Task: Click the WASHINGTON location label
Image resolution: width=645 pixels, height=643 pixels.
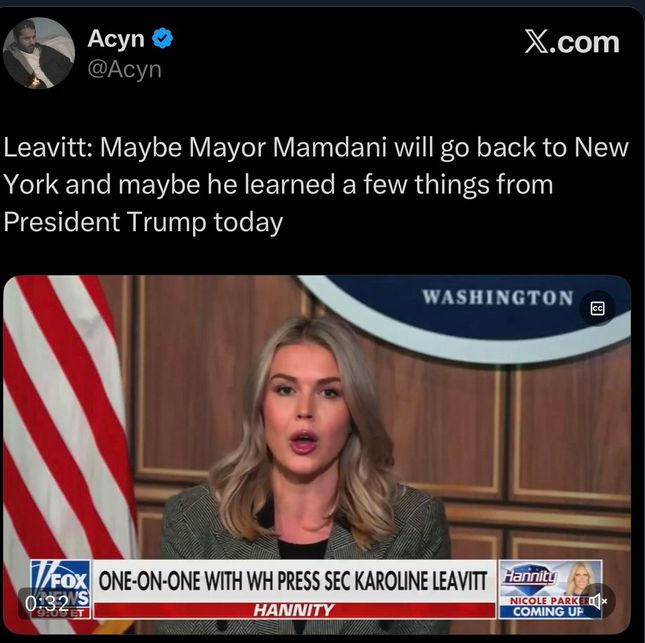Action: tap(498, 297)
